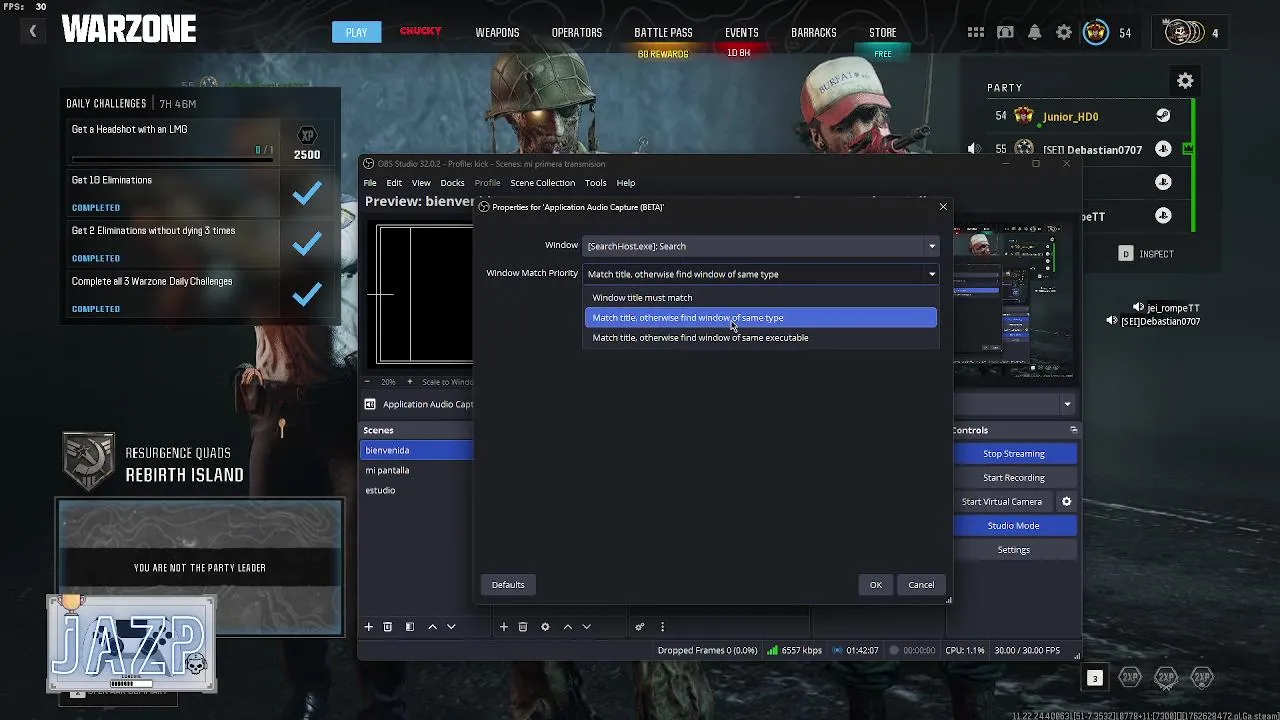Open OBS Settings from Controls
1280x720 pixels.
coord(1013,550)
